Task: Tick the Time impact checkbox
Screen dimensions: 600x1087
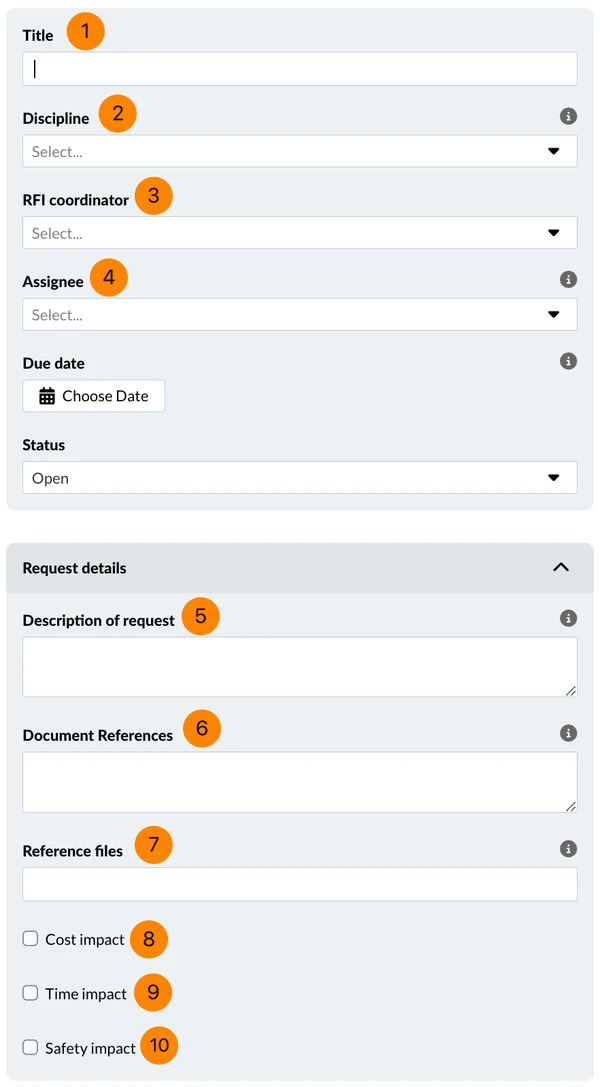Action: point(30,993)
